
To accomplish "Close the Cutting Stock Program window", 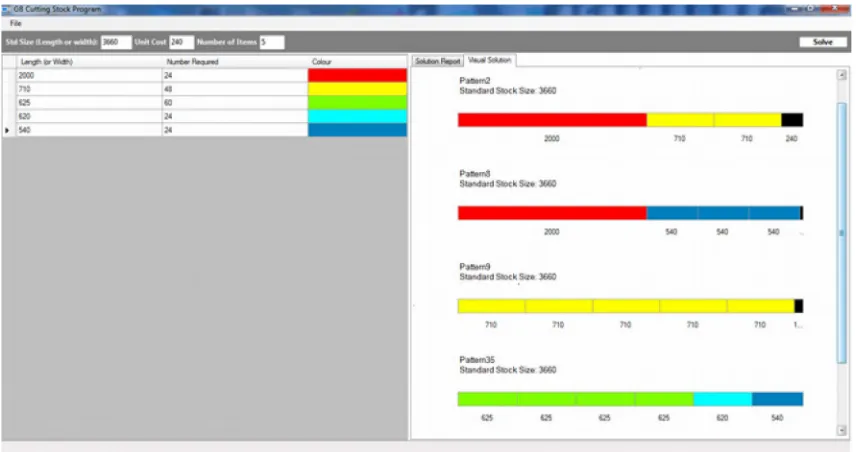I will [x=836, y=9].
